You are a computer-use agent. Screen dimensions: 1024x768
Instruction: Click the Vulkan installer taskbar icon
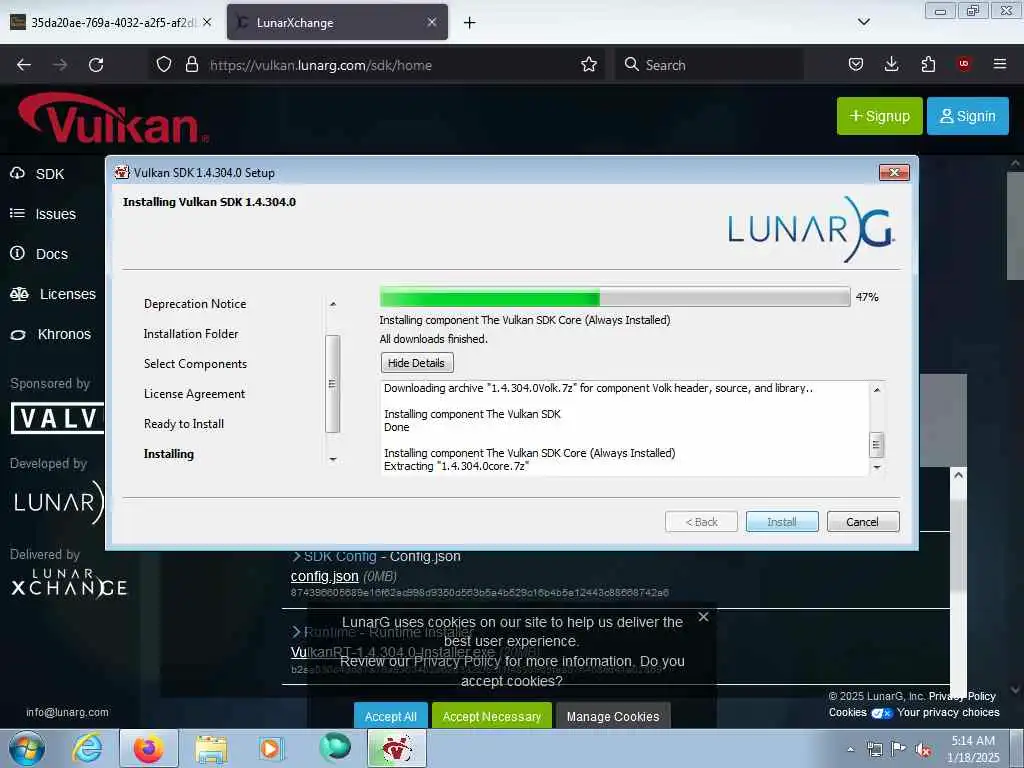click(397, 749)
